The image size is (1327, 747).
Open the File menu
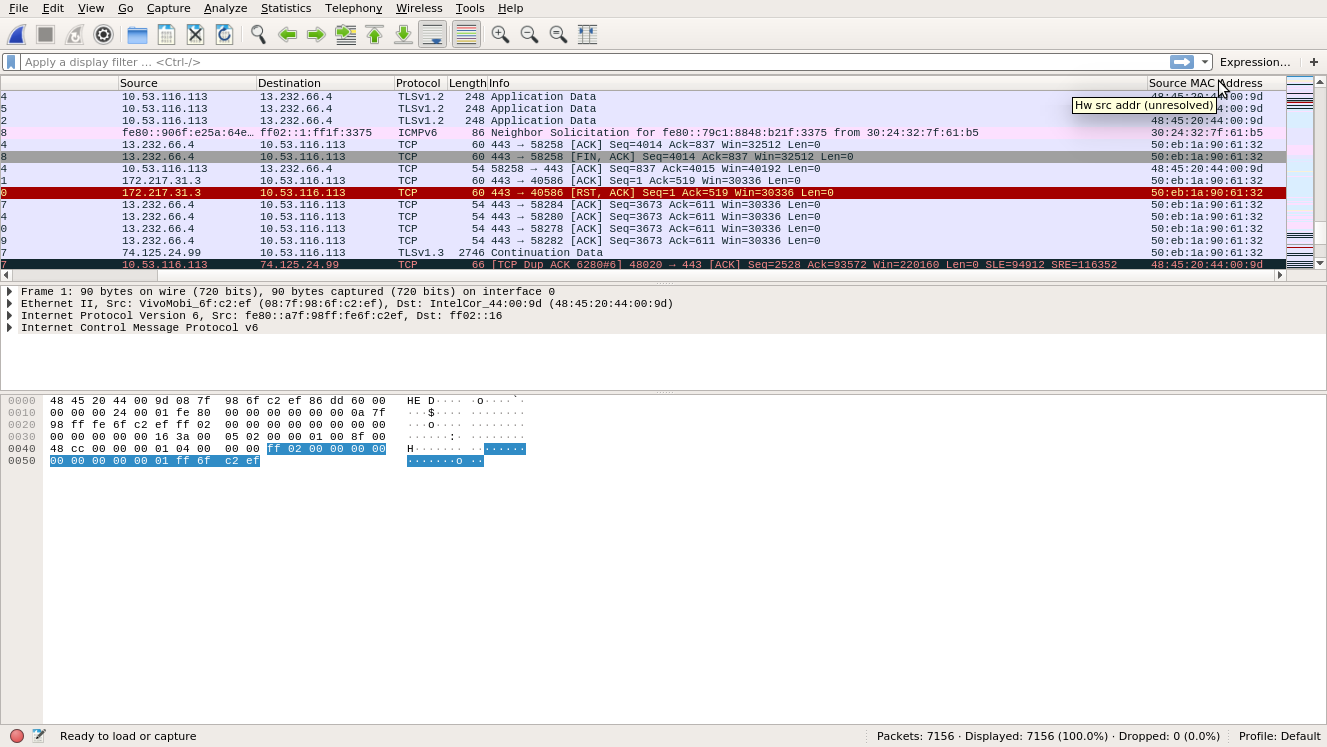coord(18,8)
